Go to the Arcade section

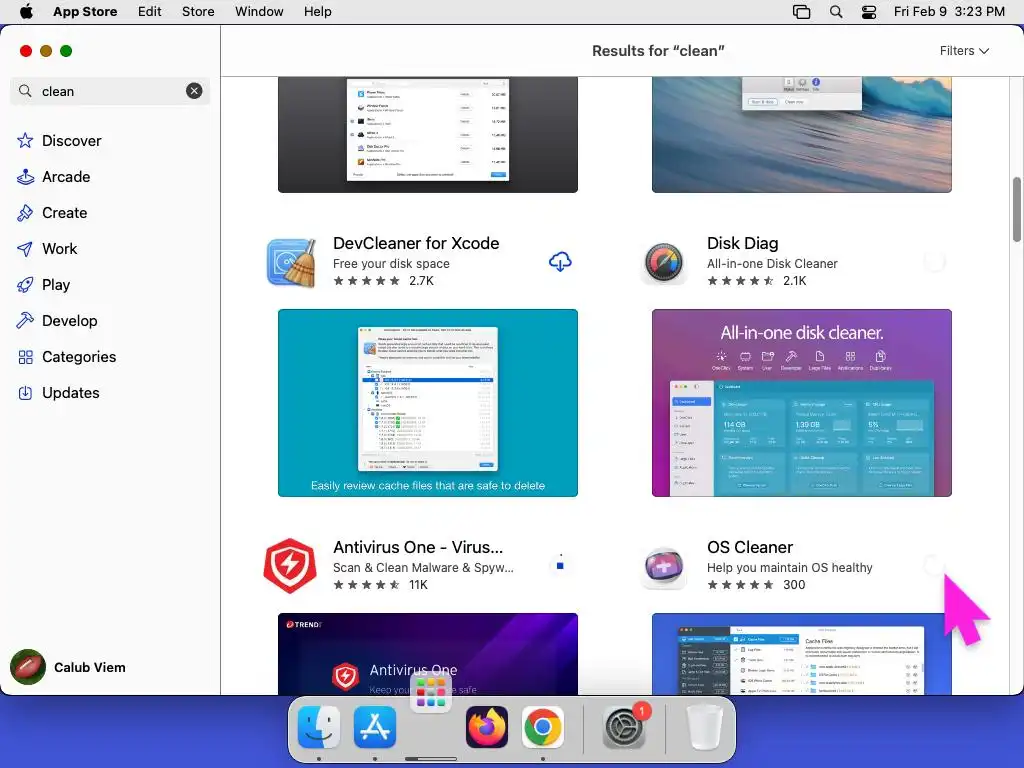click(x=66, y=177)
